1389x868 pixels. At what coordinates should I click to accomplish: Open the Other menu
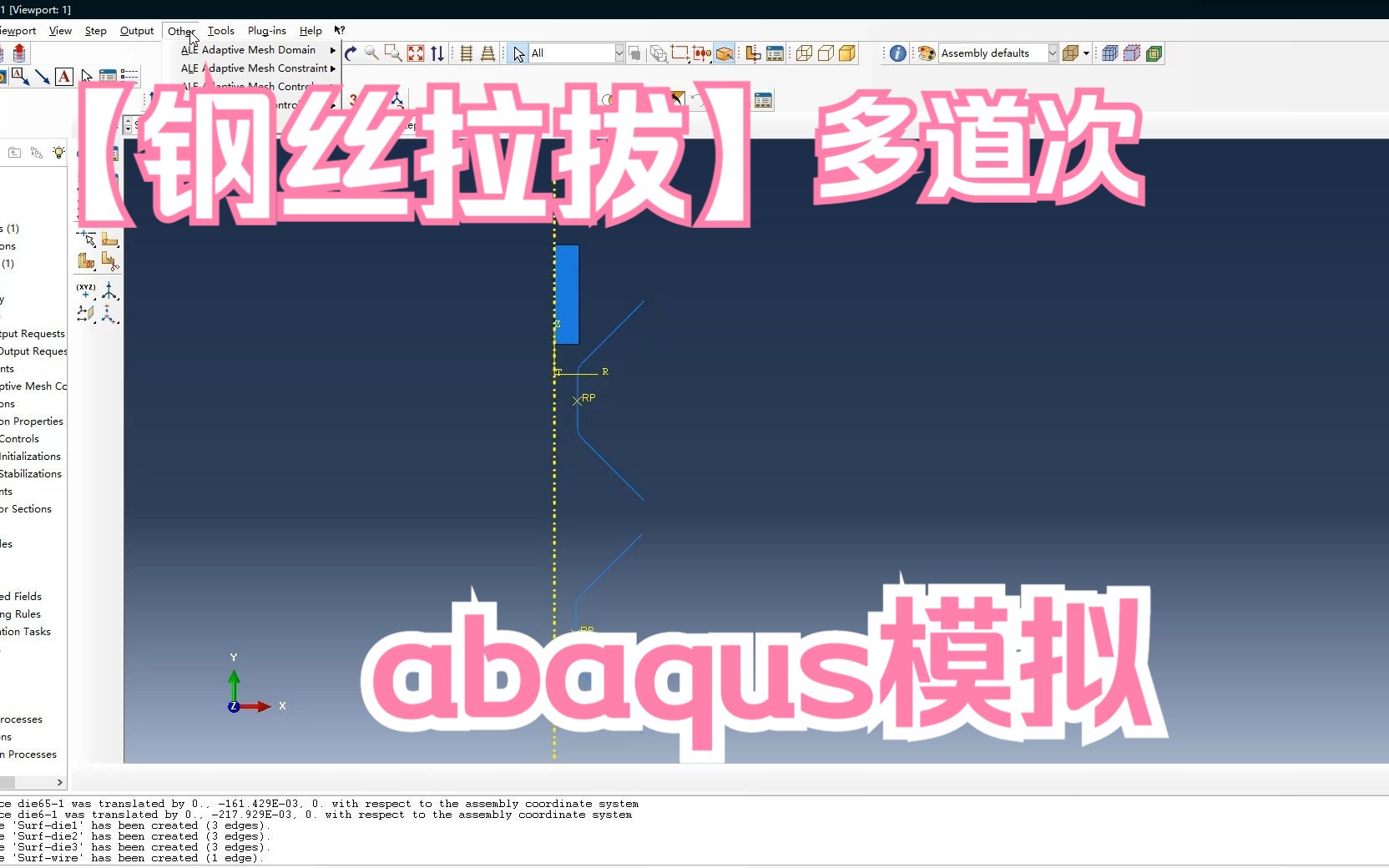[181, 31]
